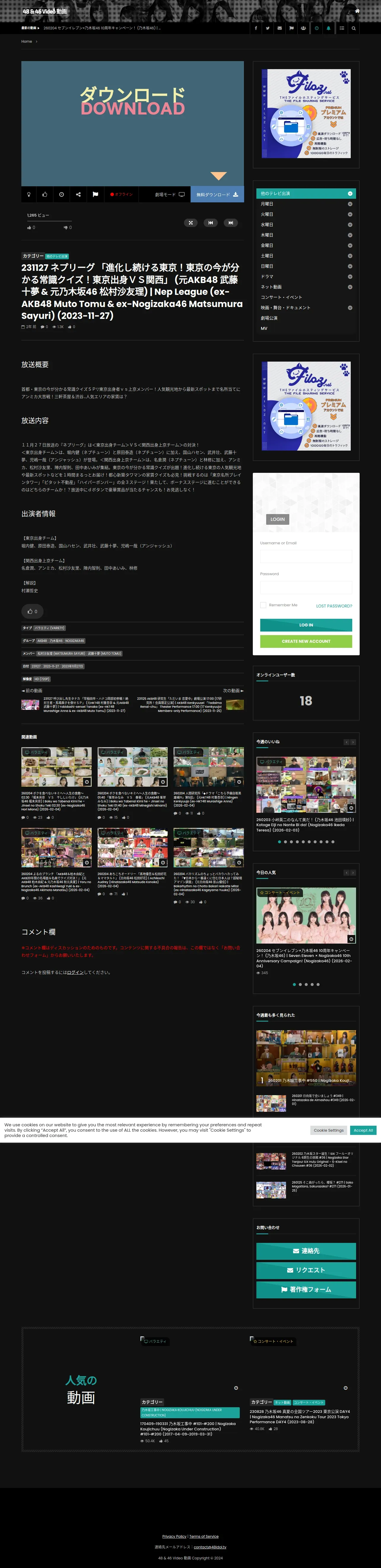
Task: Click the バラエティ (VARIETY) type tag
Action: (x=50, y=628)
